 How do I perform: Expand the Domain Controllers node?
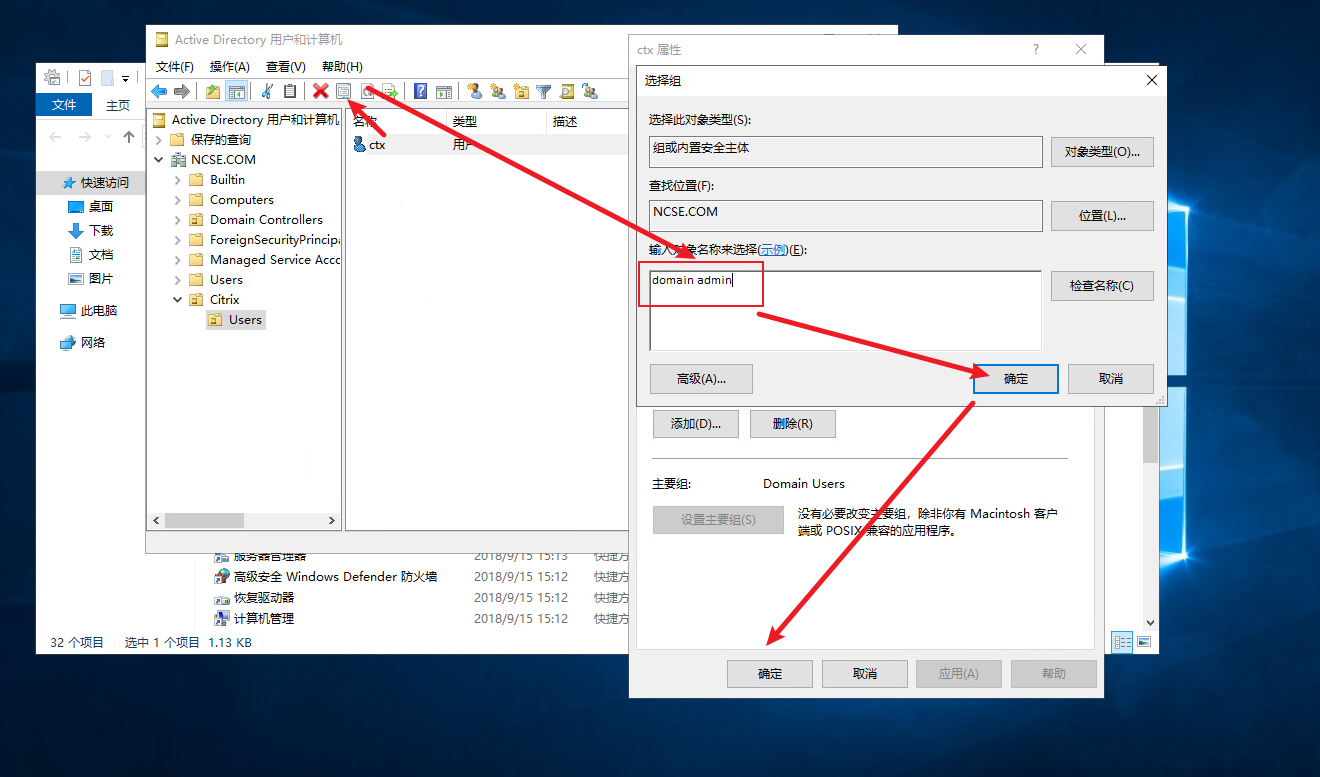[178, 220]
